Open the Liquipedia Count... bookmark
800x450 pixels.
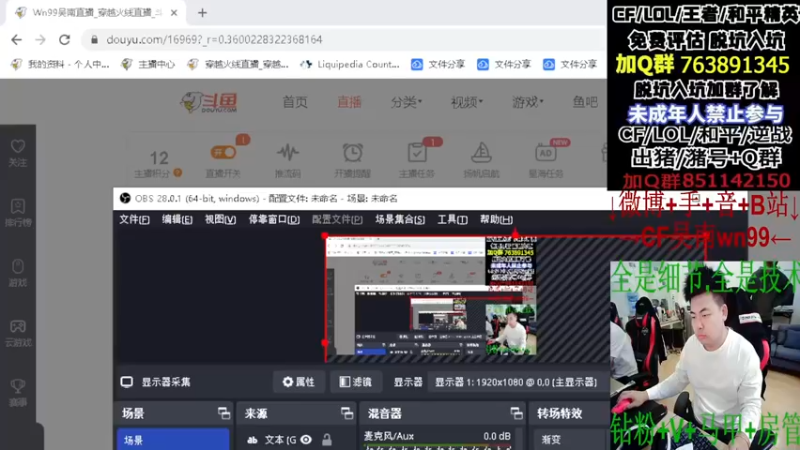350,64
